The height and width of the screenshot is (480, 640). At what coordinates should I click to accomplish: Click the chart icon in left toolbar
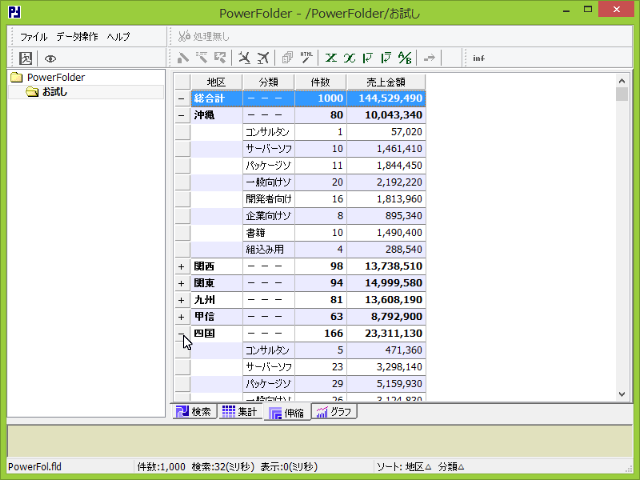coord(25,58)
